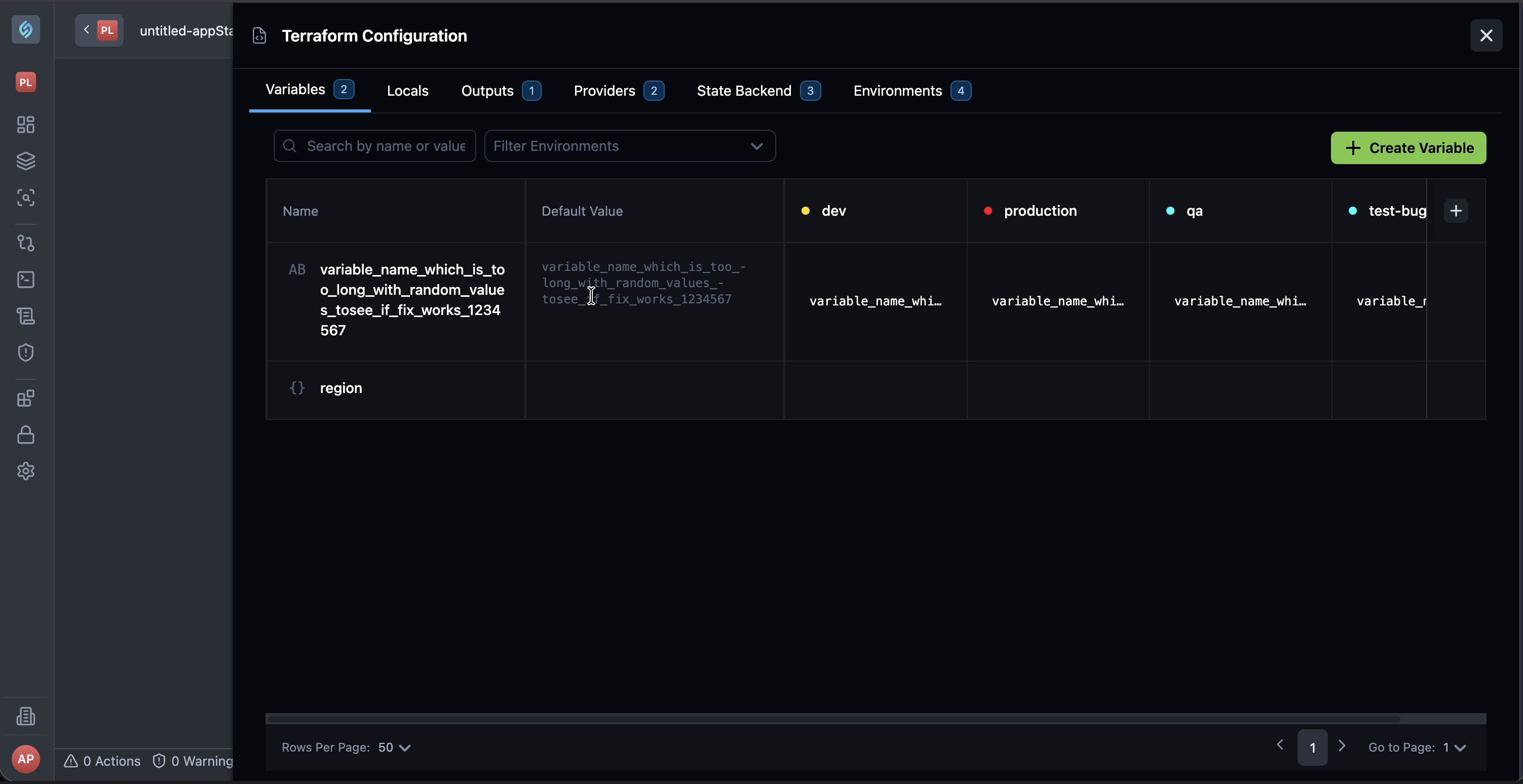Screen dimensions: 1523x784
Task: Open the settings gear sidebar icon
Action: click(25, 472)
